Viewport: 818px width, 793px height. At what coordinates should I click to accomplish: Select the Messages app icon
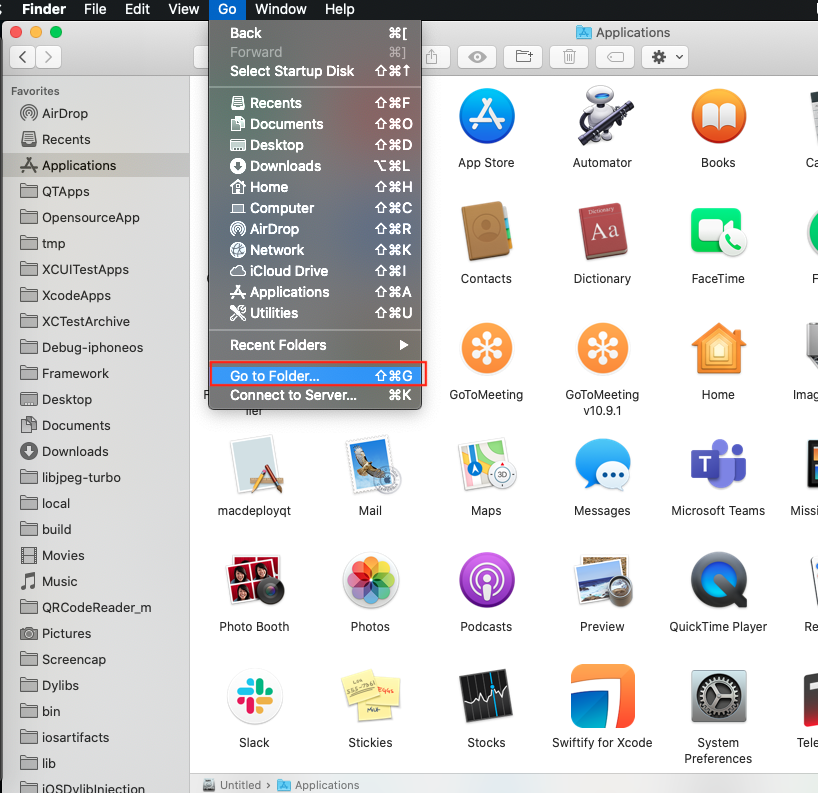[603, 464]
